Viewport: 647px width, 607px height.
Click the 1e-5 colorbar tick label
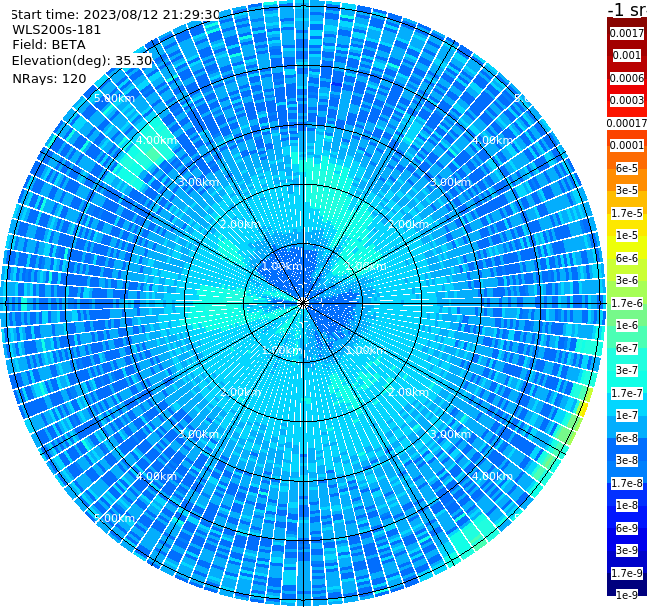click(627, 235)
